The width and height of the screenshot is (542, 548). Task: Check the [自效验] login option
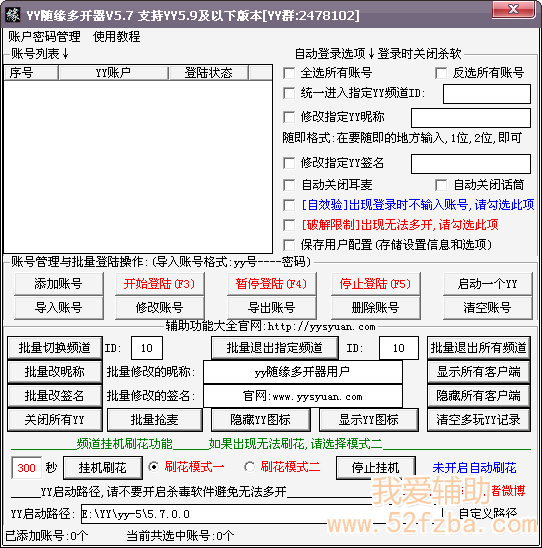click(289, 205)
